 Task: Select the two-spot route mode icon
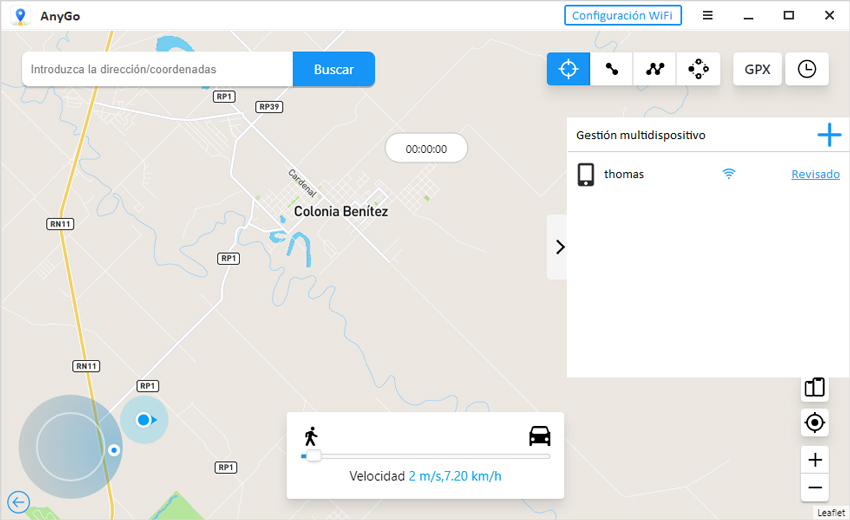(611, 69)
